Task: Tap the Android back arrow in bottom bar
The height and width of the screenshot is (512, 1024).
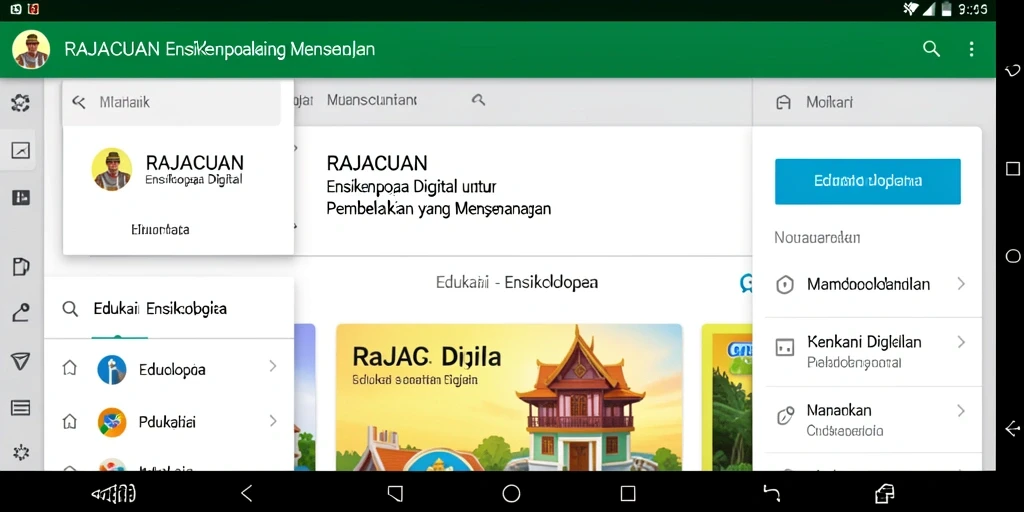Action: 246,493
